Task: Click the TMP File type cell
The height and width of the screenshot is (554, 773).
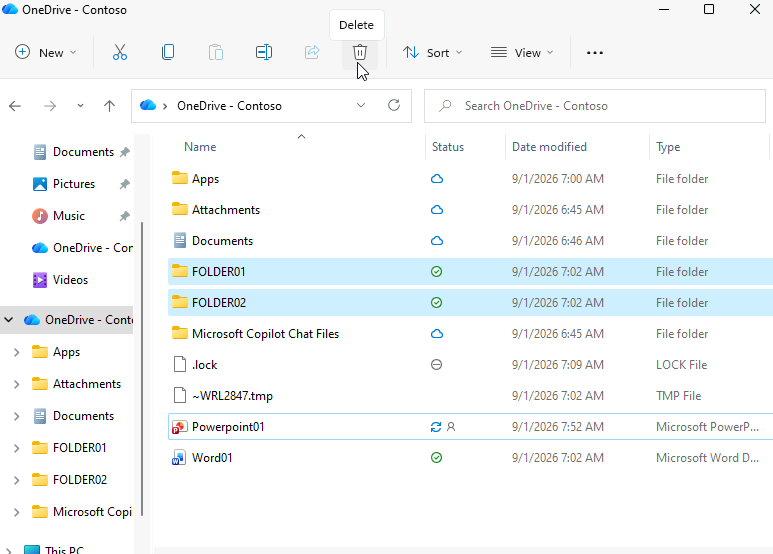Action: click(x=678, y=396)
